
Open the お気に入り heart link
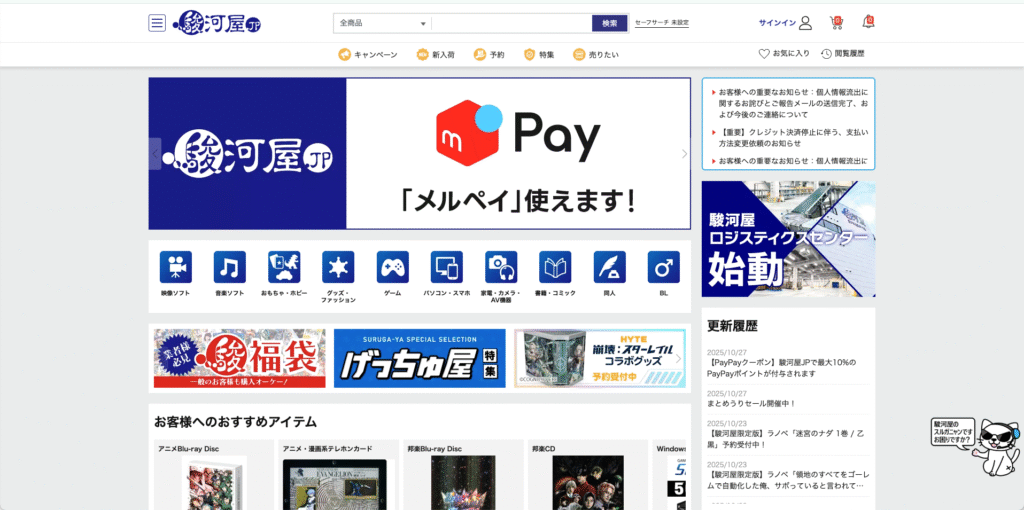click(x=784, y=54)
